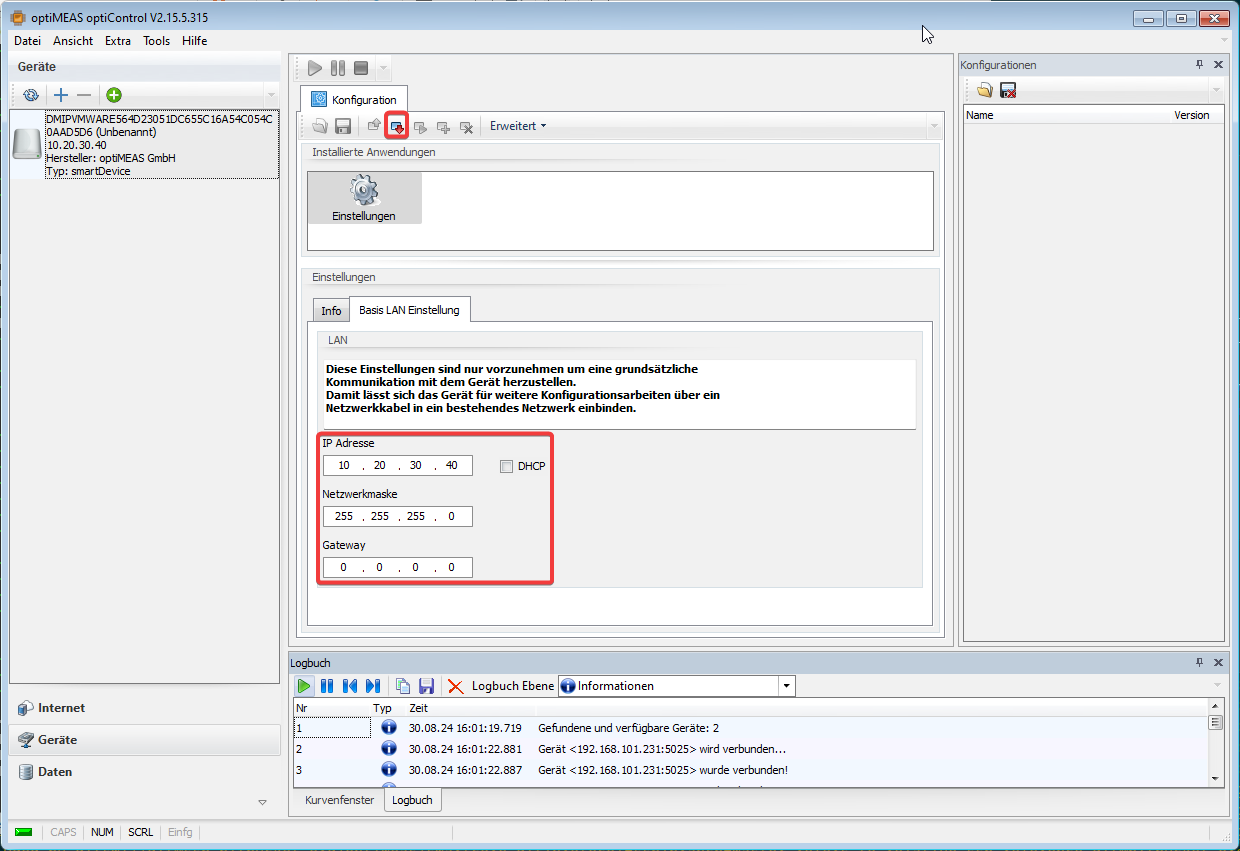Select log row 'wird verbunden...'

tap(751, 749)
